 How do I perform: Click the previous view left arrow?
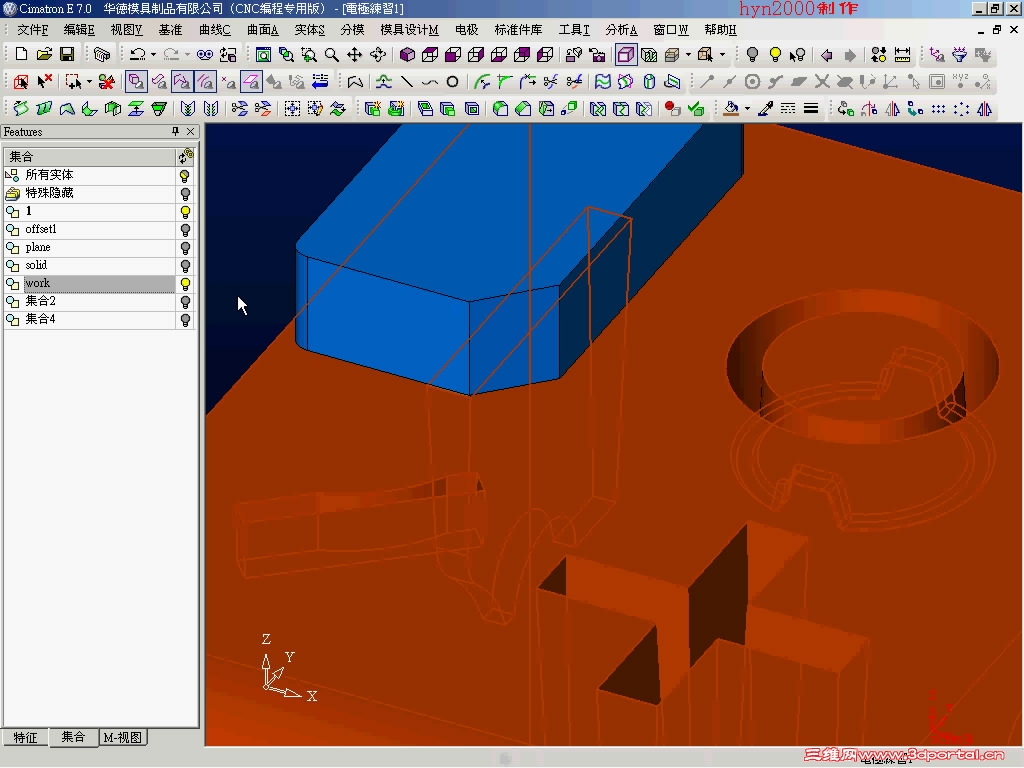point(827,55)
